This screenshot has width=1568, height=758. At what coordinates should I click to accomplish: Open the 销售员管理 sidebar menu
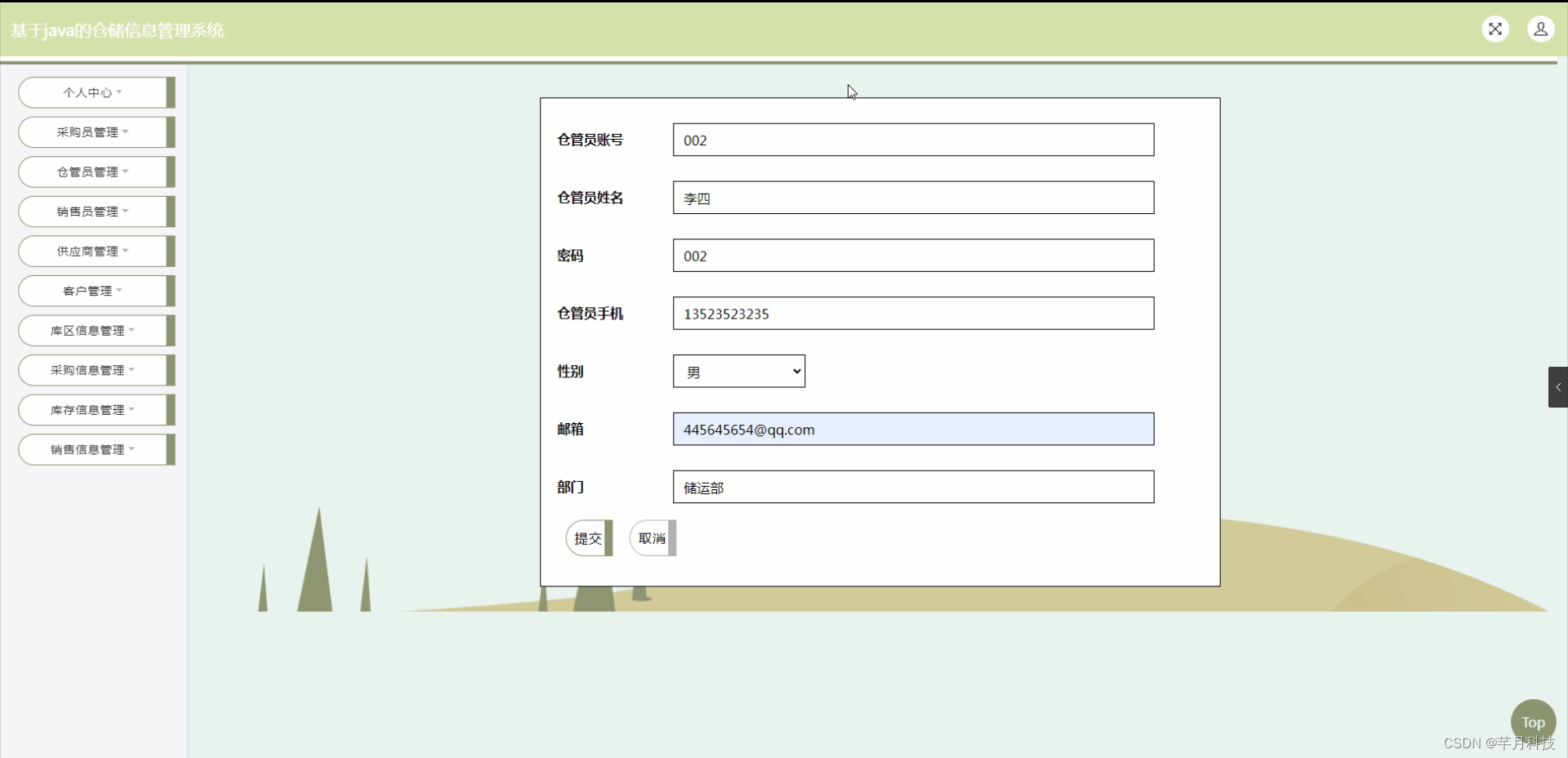coord(91,212)
